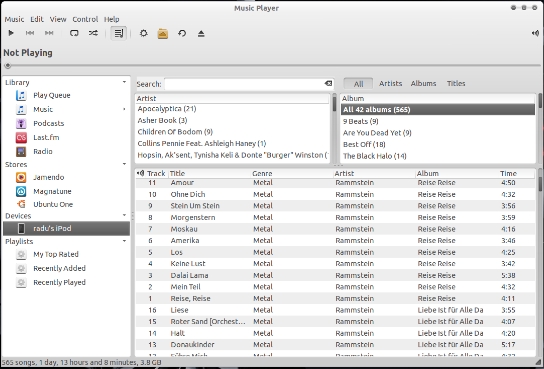Screen dimensions: 544x369
Task: Open the Music menu
Action: (14, 19)
